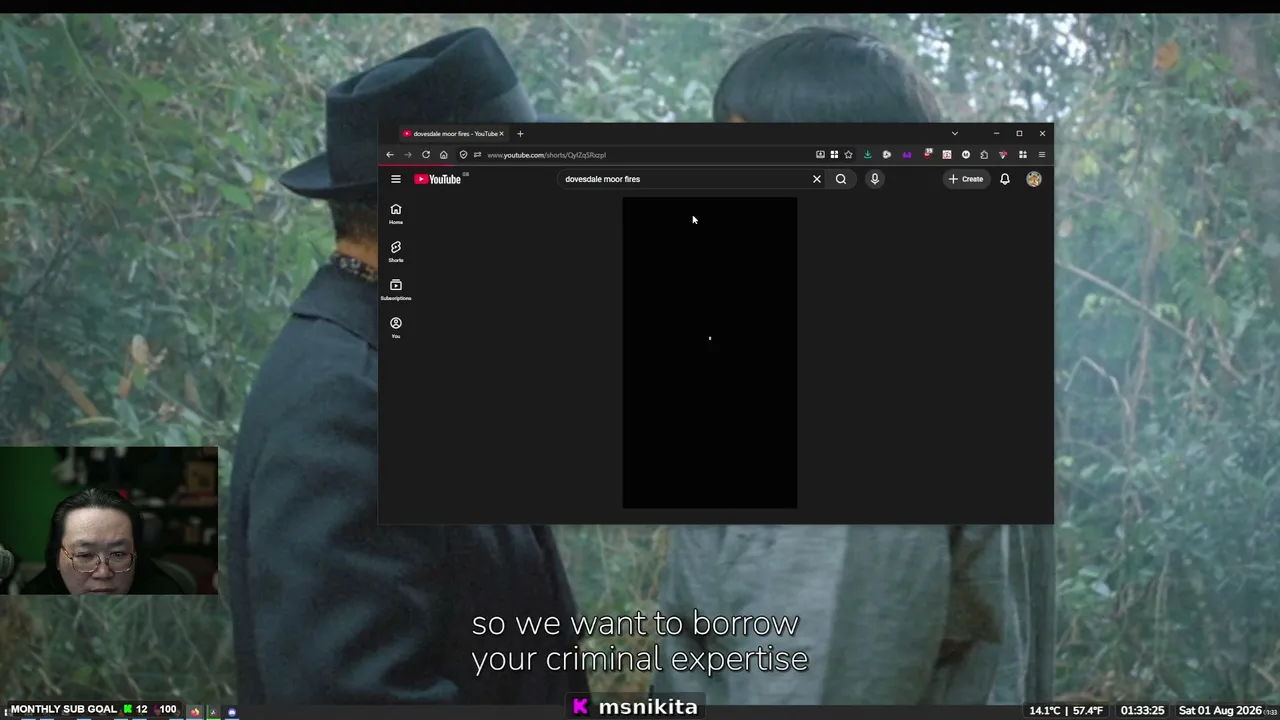Viewport: 1280px width, 720px height.
Task: Submit the search with the magnifier button
Action: click(x=841, y=179)
